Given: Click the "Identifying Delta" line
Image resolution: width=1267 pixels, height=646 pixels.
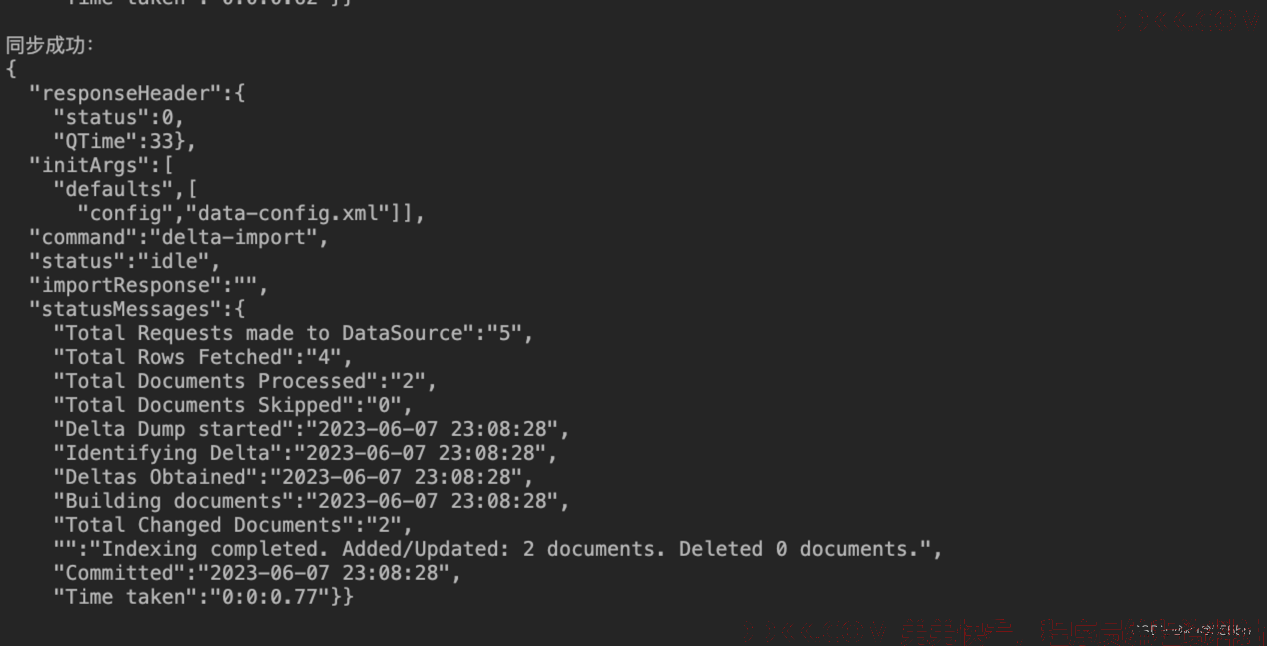Looking at the screenshot, I should (x=306, y=453).
